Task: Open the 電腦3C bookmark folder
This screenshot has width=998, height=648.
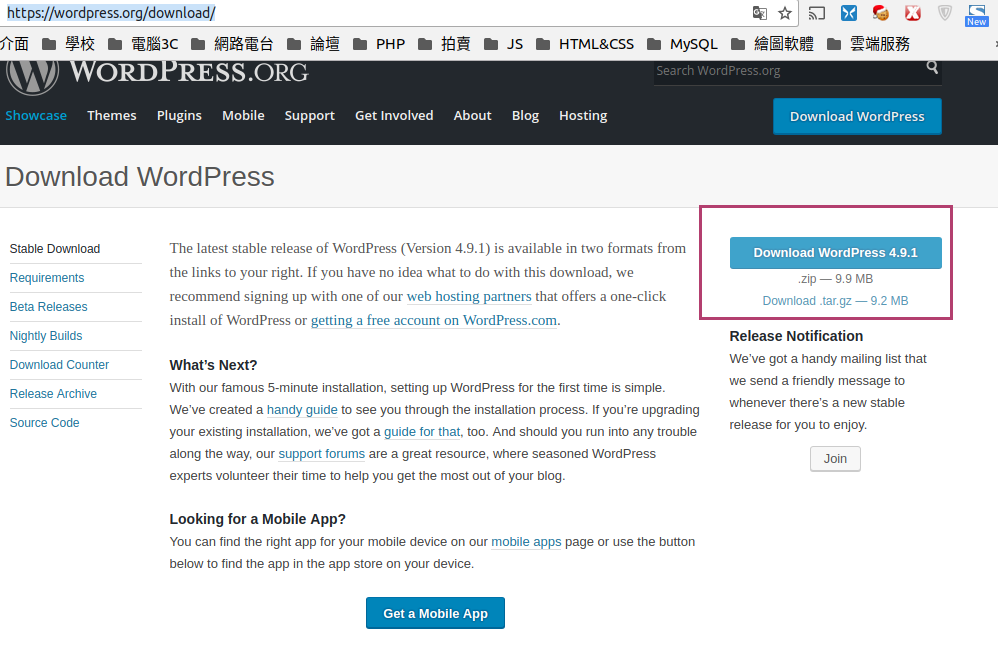Action: [143, 44]
